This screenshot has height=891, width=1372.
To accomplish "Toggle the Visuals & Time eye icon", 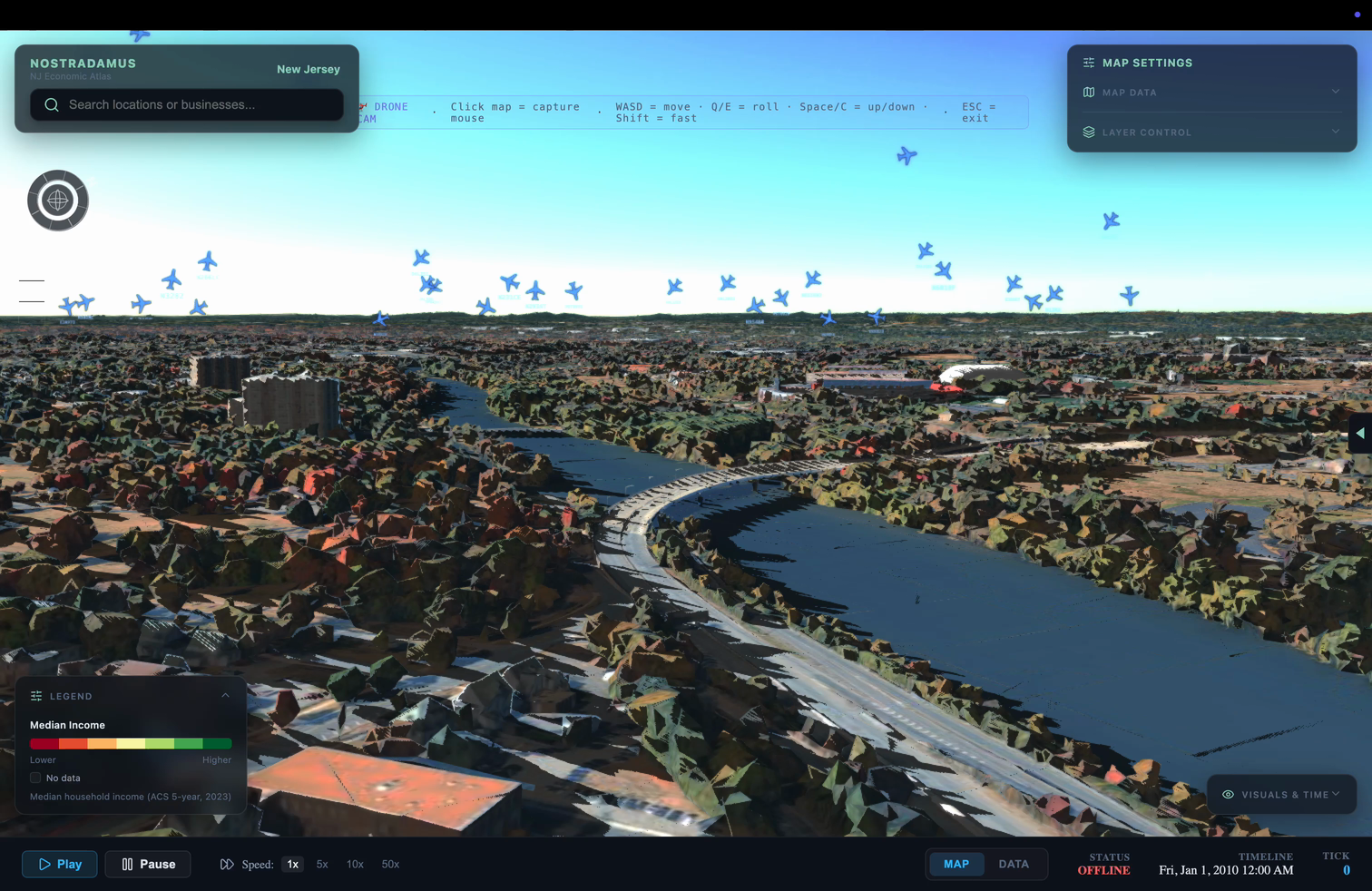I will (1228, 795).
